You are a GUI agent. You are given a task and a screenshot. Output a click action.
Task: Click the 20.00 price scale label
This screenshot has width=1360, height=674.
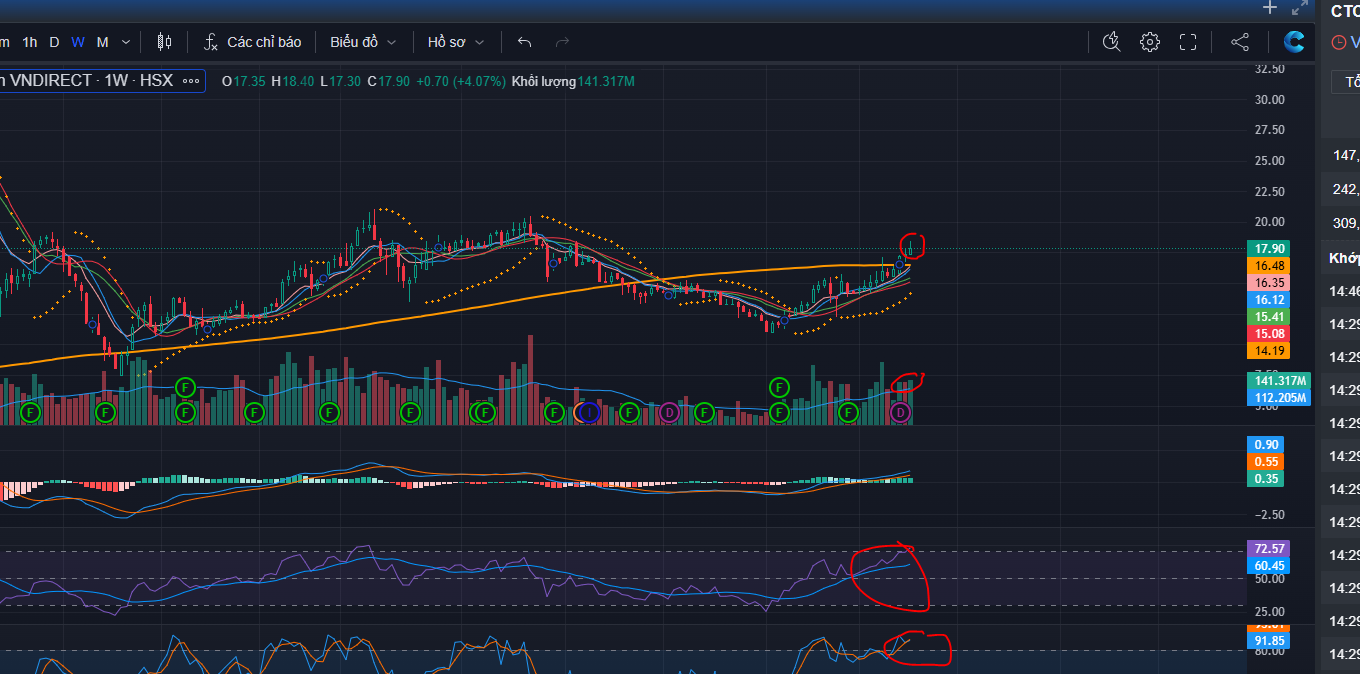[x=1269, y=222]
